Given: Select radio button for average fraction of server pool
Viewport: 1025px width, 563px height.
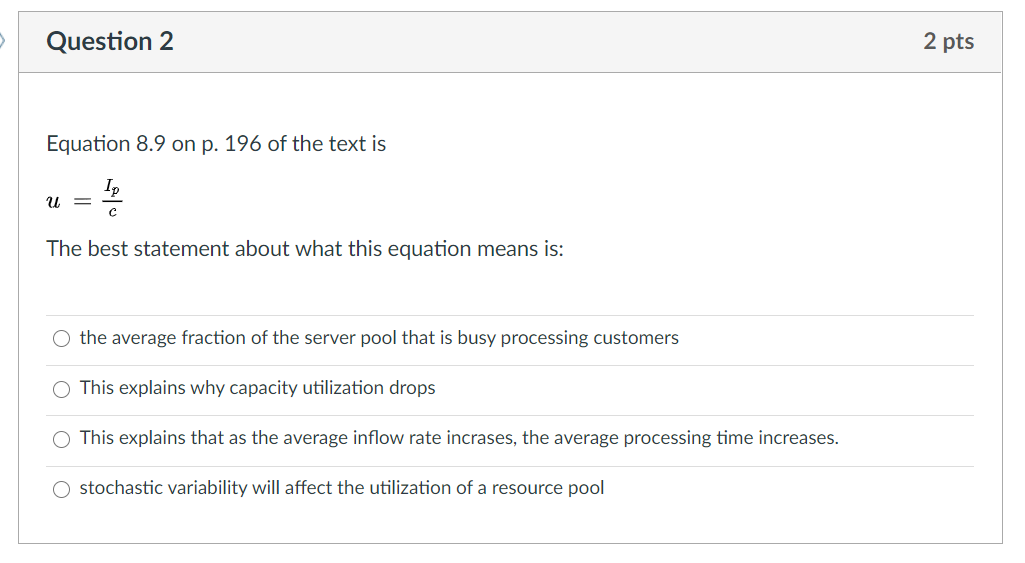Looking at the screenshot, I should coord(62,339).
